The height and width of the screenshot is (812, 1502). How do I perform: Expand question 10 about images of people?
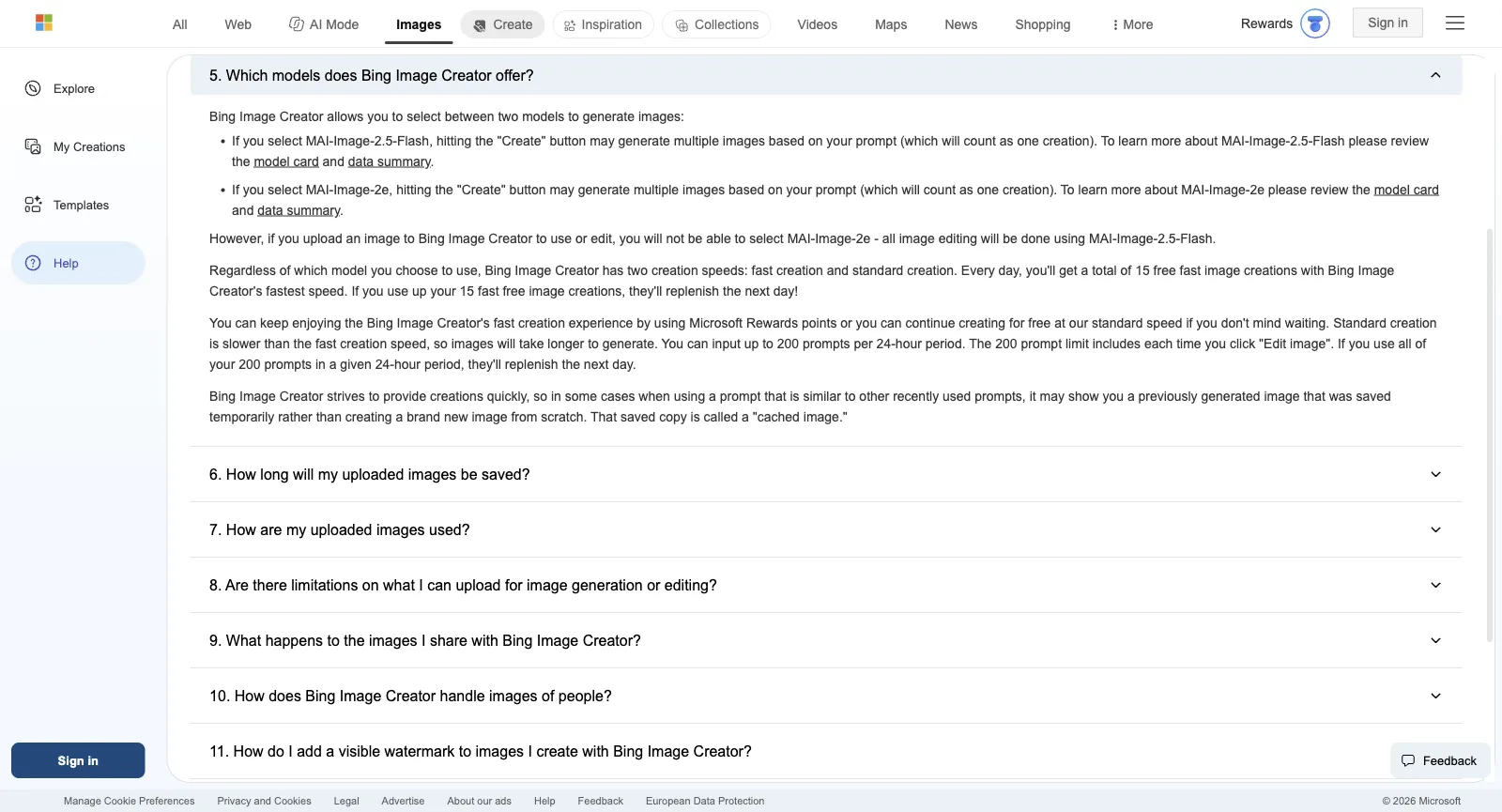826,696
